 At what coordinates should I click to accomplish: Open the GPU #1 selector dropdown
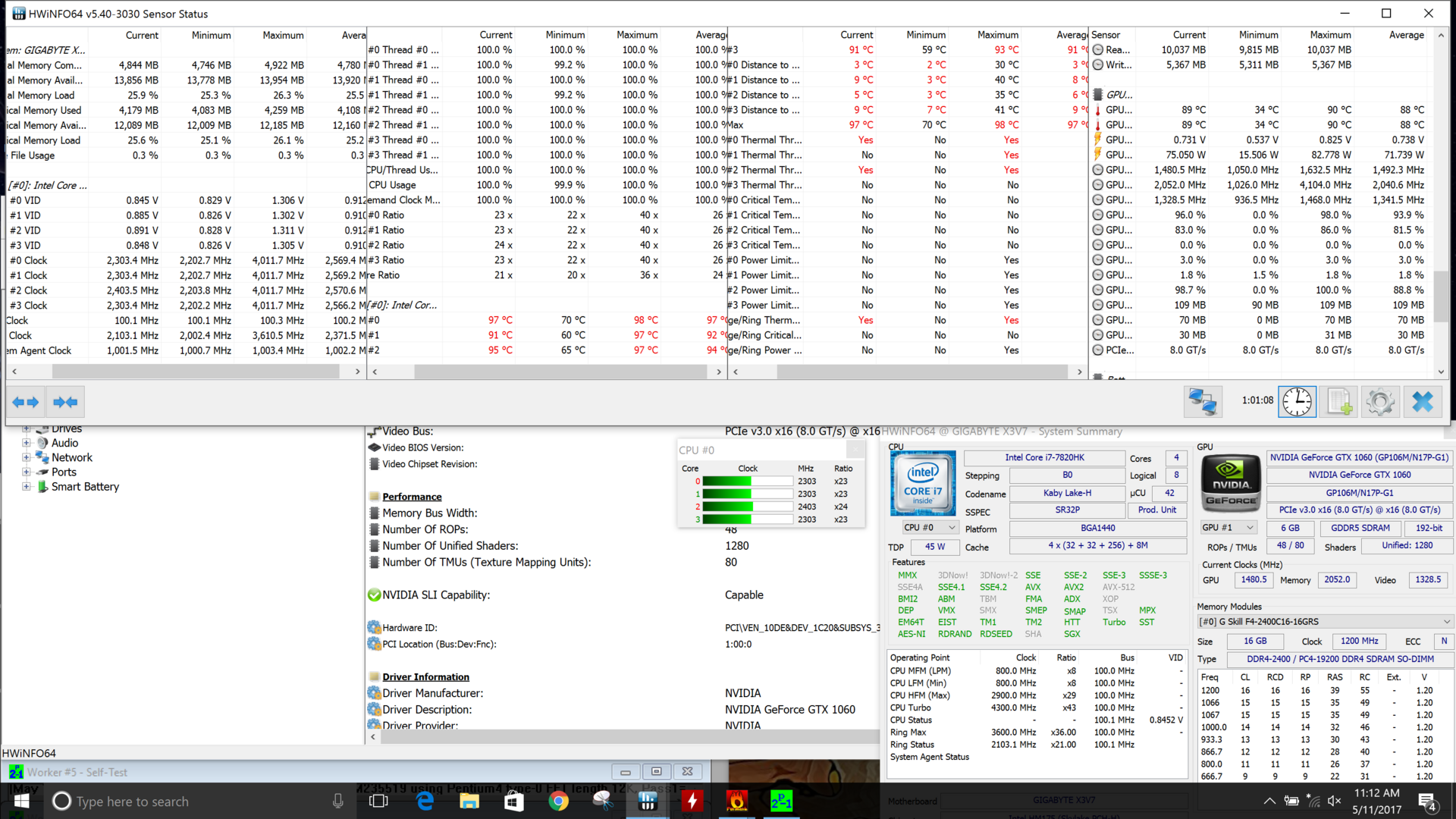click(x=1229, y=528)
